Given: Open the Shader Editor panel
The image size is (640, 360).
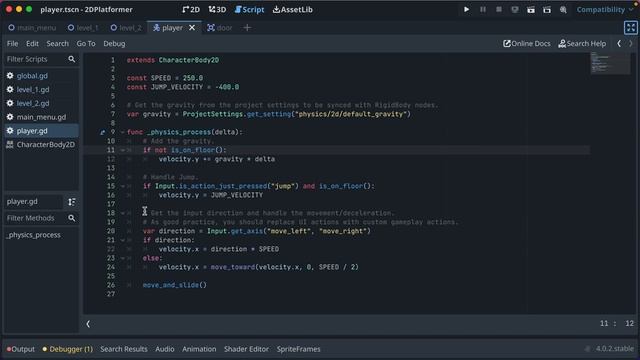Looking at the screenshot, I should 246,349.
